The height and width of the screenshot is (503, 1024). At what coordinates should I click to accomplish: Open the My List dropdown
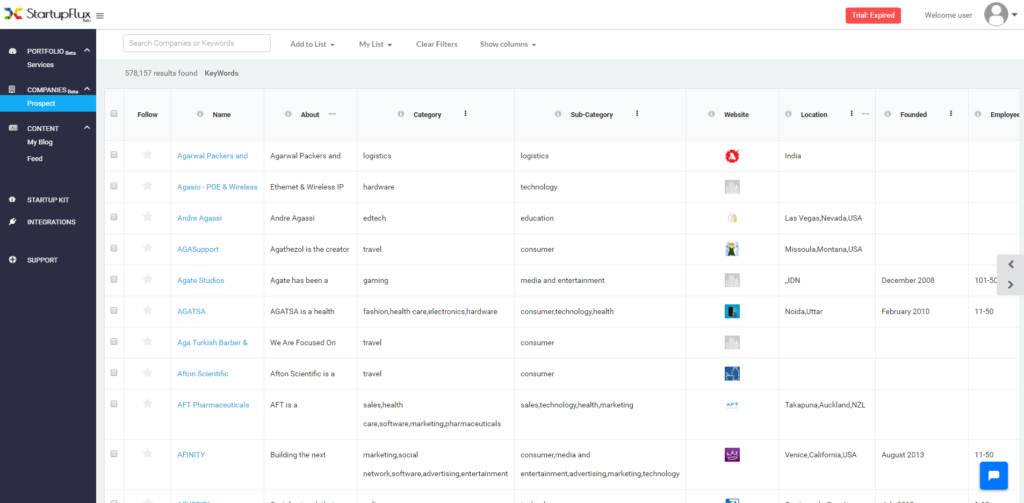tap(376, 44)
